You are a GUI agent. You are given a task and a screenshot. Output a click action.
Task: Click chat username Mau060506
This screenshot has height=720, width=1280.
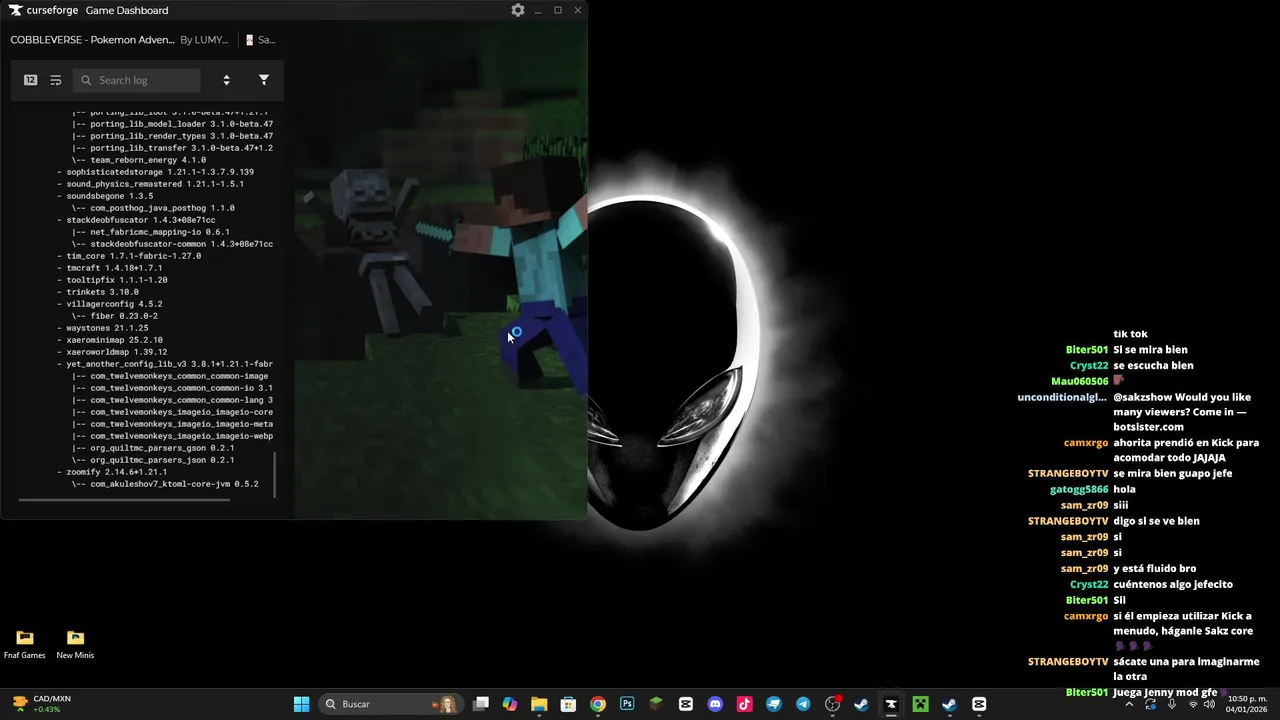tap(1080, 381)
